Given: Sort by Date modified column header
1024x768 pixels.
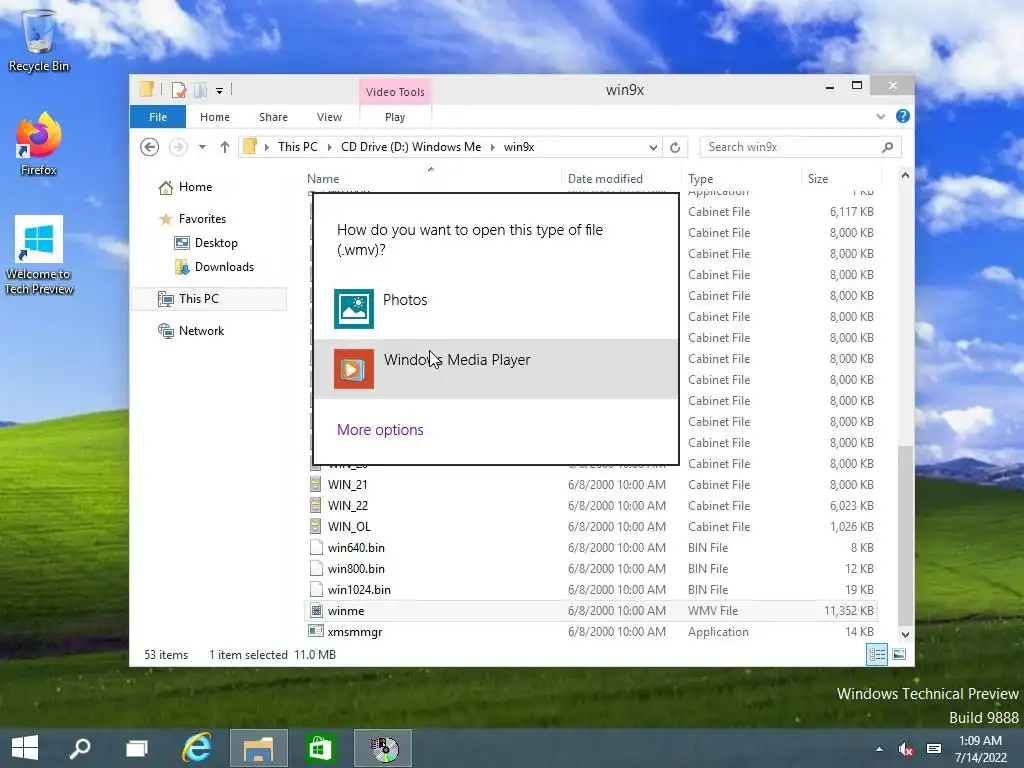Looking at the screenshot, I should click(x=605, y=179).
